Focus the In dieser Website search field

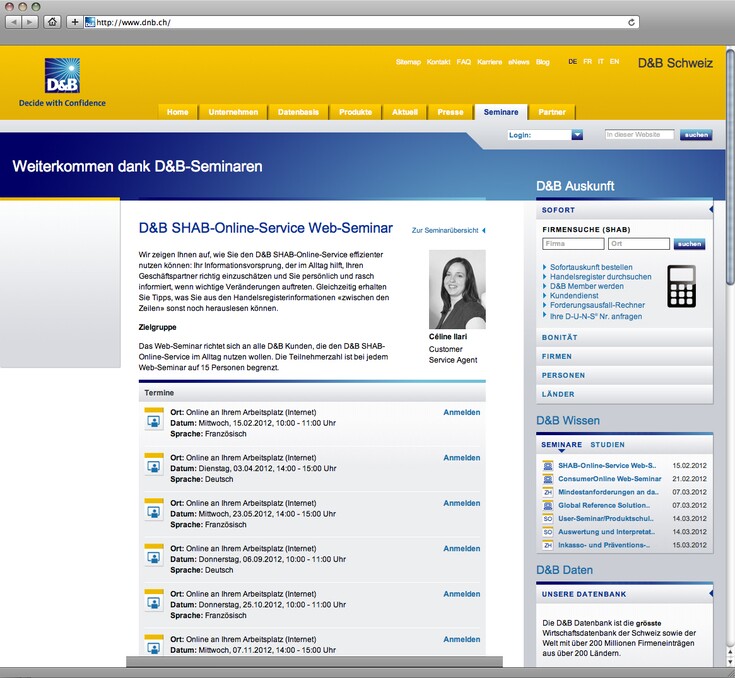click(640, 135)
